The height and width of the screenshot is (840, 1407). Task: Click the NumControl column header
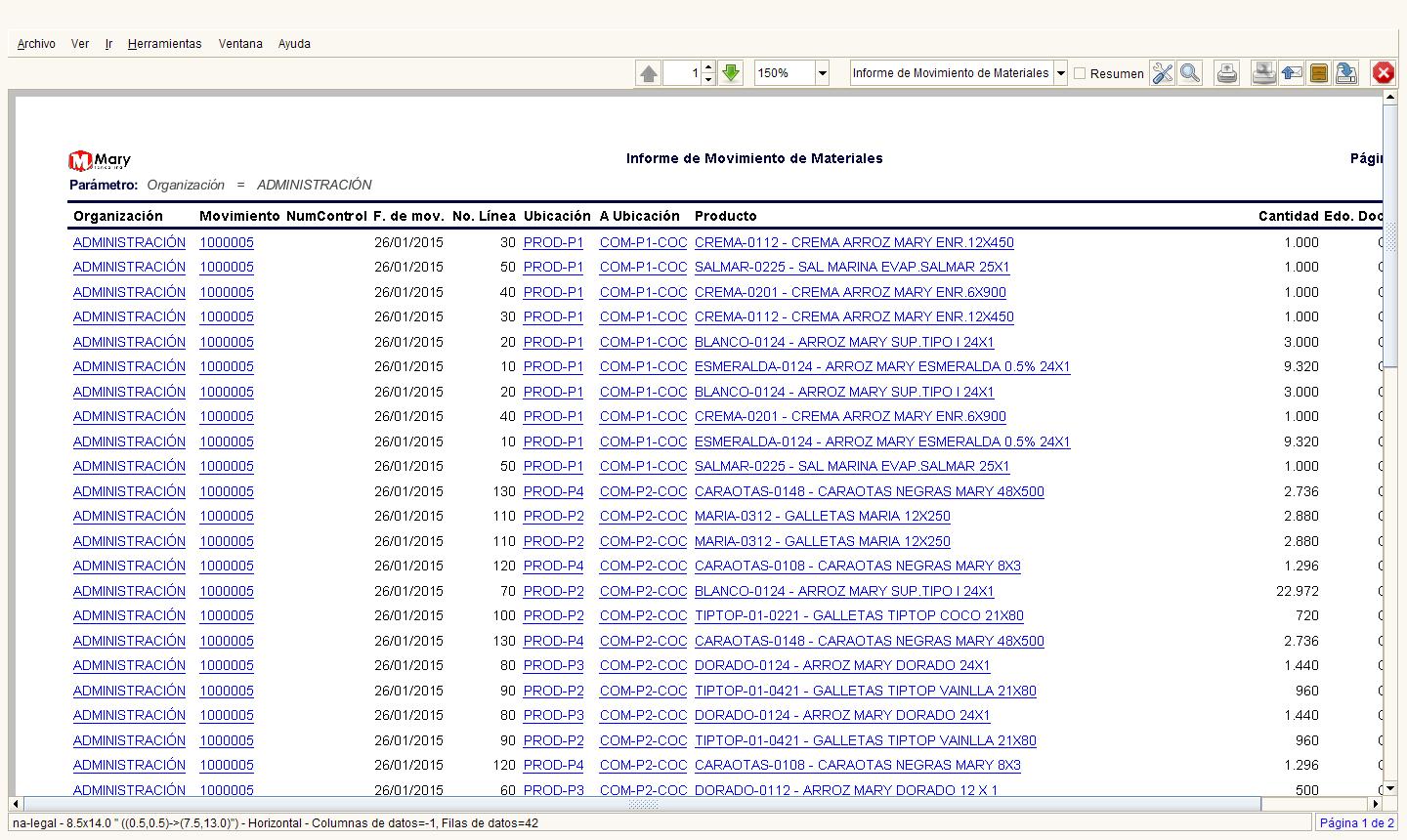[326, 216]
